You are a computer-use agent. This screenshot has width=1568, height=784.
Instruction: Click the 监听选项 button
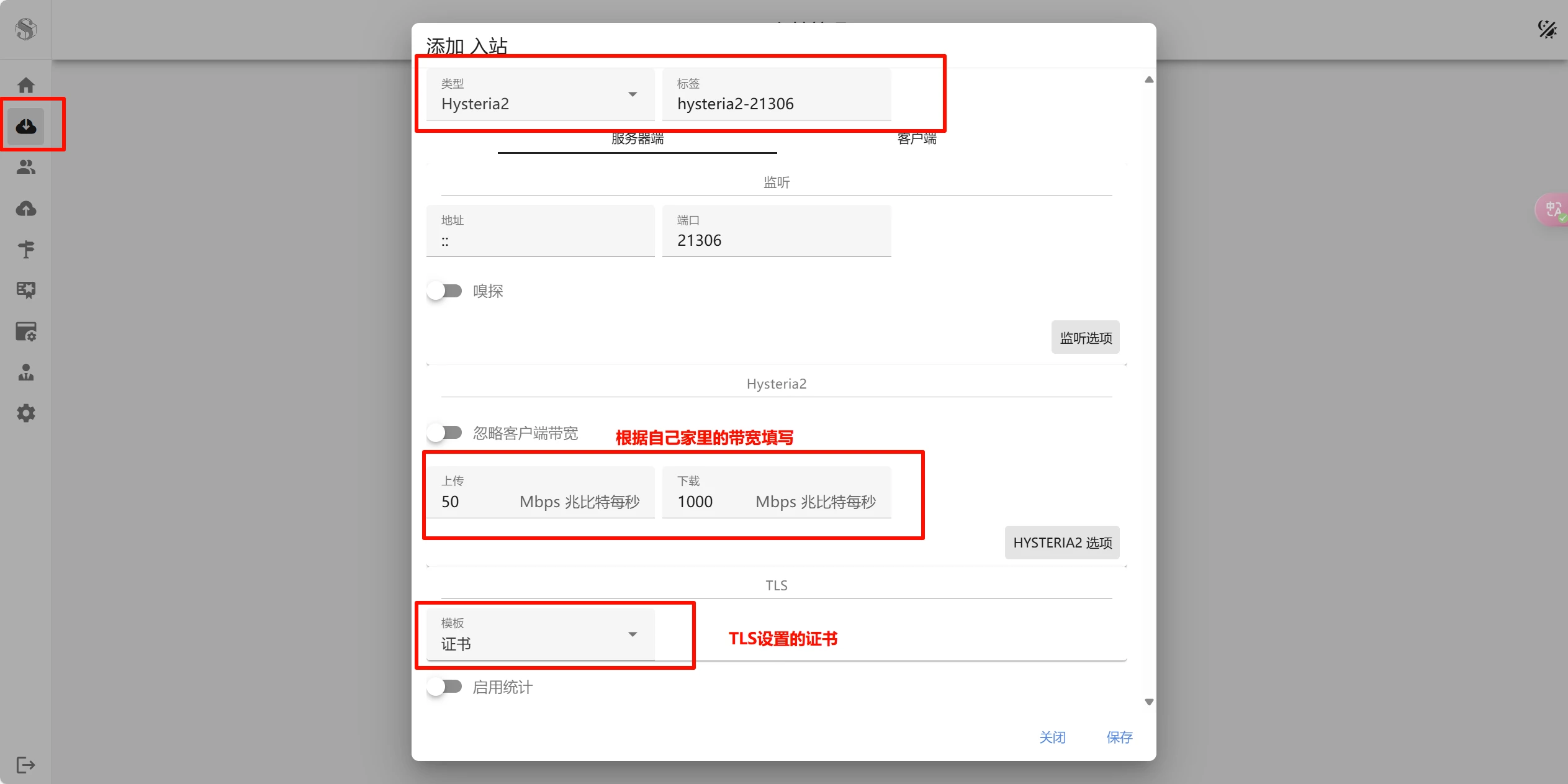[1085, 338]
